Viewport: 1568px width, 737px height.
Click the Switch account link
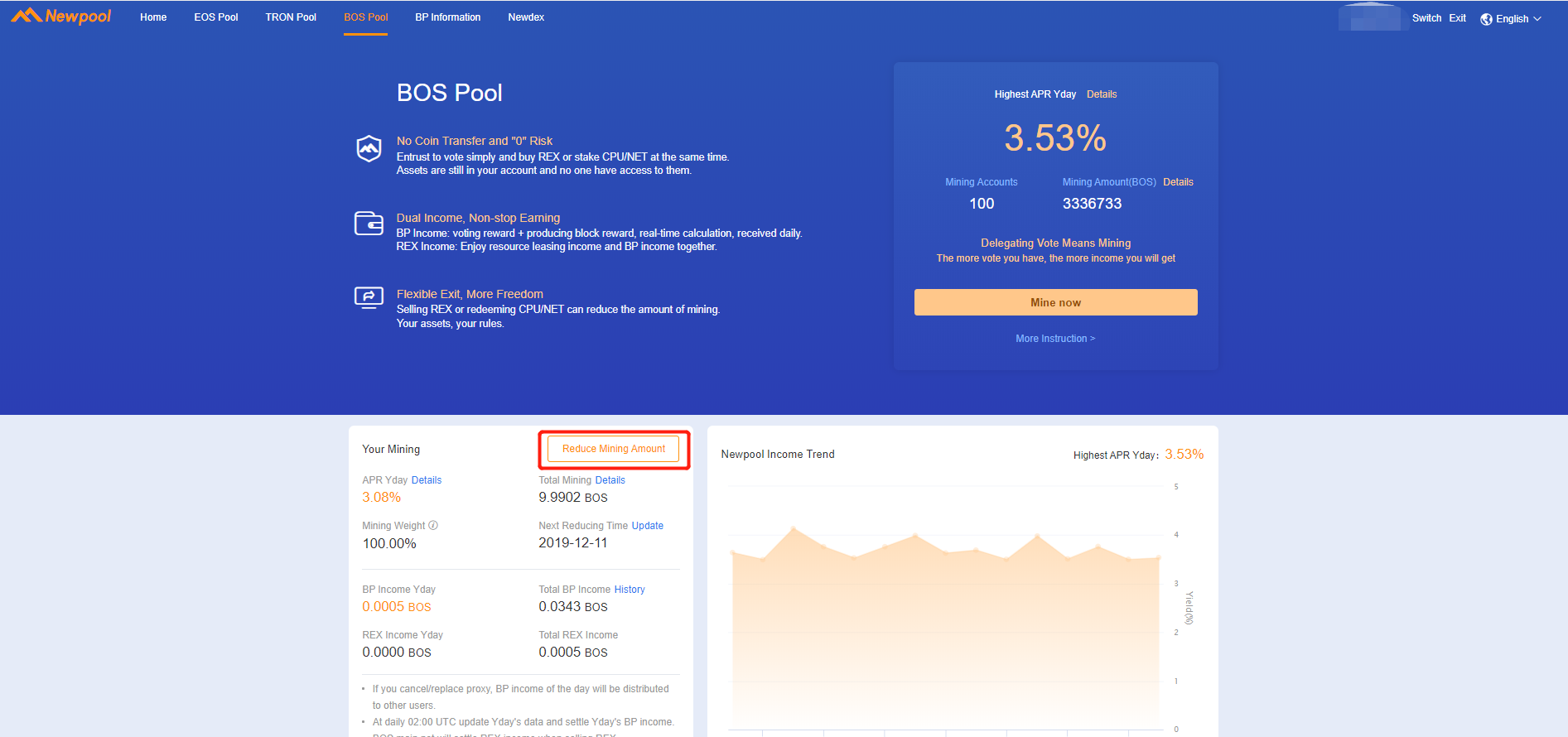(x=1426, y=18)
